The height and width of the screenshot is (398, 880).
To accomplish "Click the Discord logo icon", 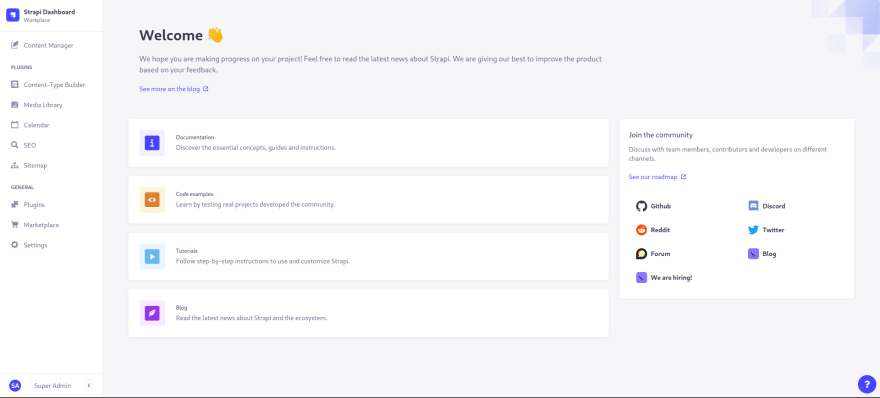I will coord(753,206).
